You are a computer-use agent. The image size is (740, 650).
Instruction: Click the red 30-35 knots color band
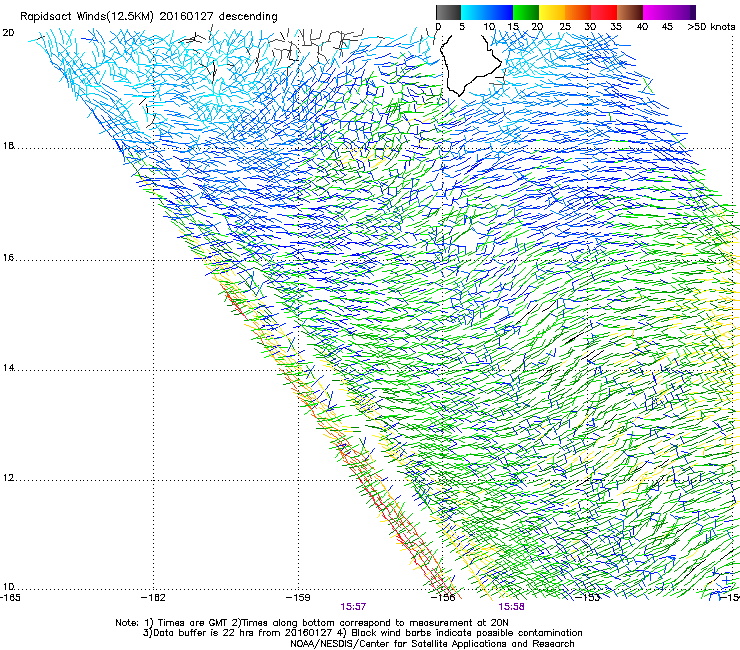point(604,12)
